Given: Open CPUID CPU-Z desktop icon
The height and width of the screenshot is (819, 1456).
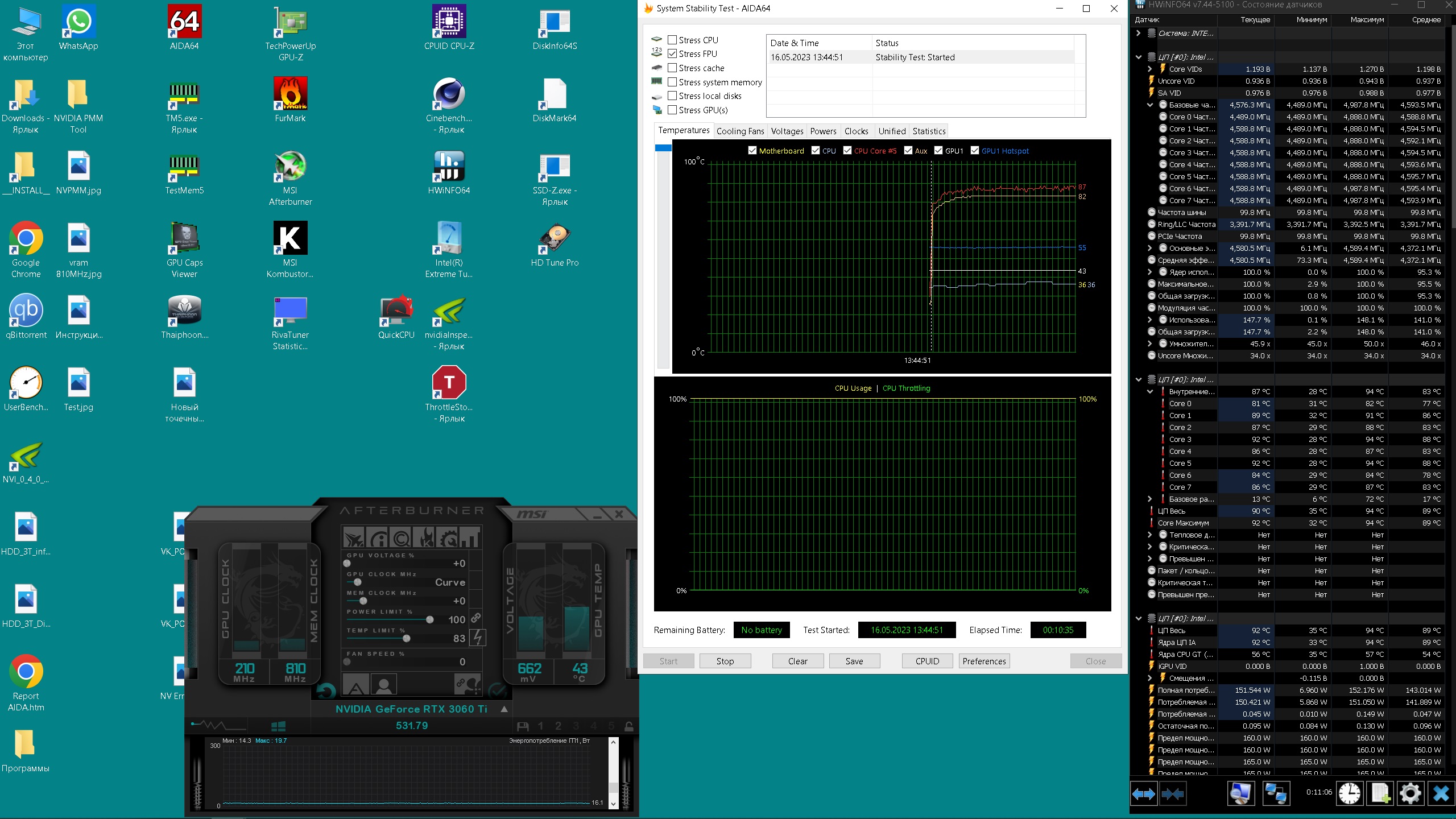Looking at the screenshot, I should pos(449,27).
